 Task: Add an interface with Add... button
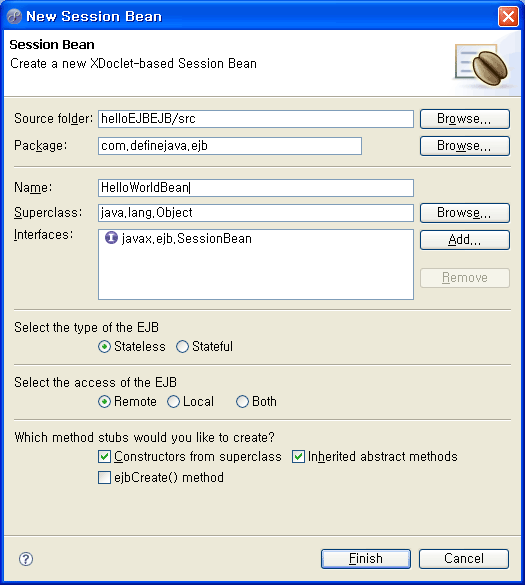click(465, 240)
